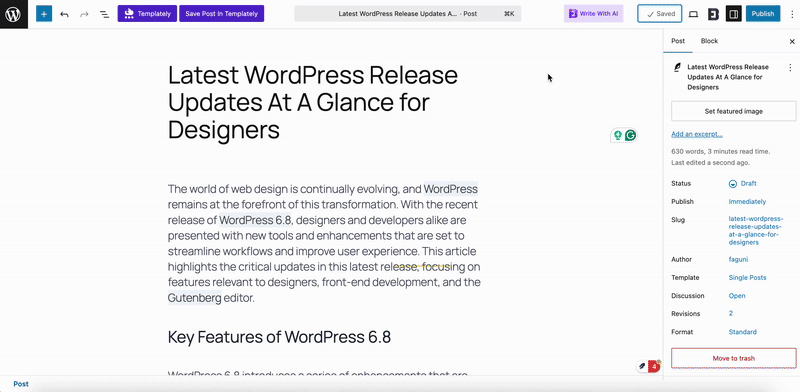Change the Standard post format

click(742, 332)
